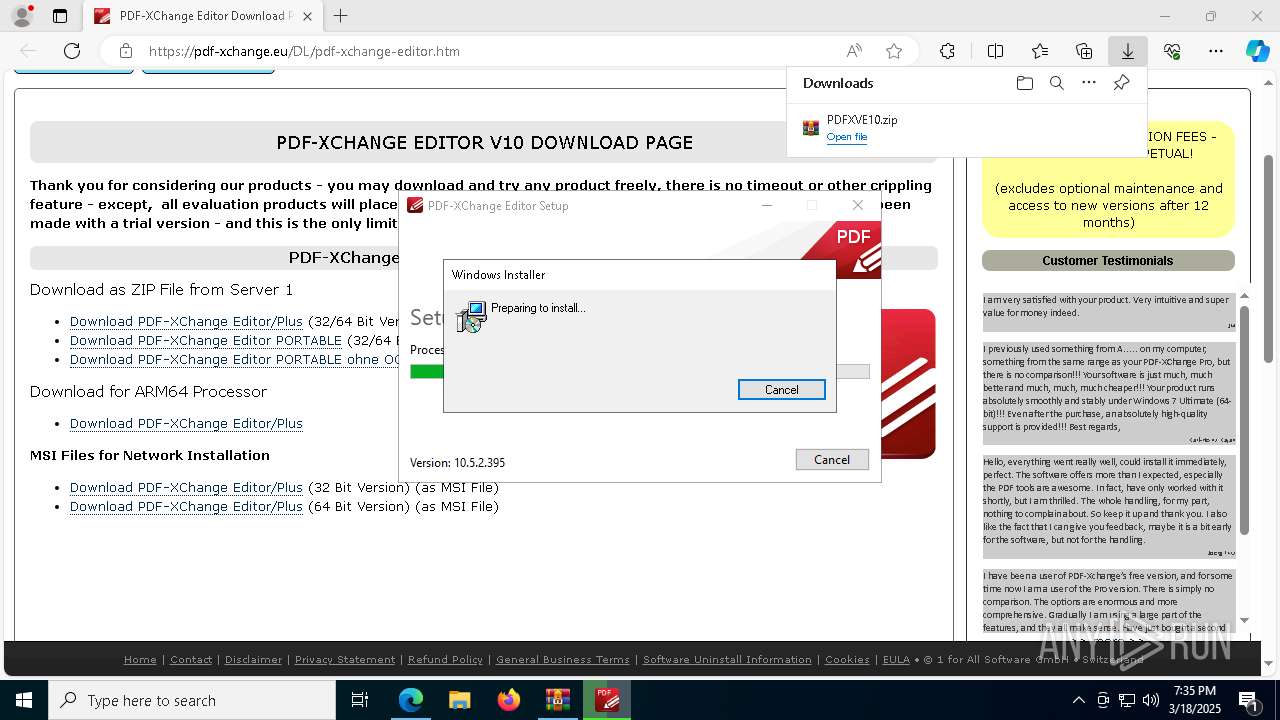This screenshot has height=720, width=1280.
Task: Open volume control in system tray
Action: click(x=1151, y=700)
